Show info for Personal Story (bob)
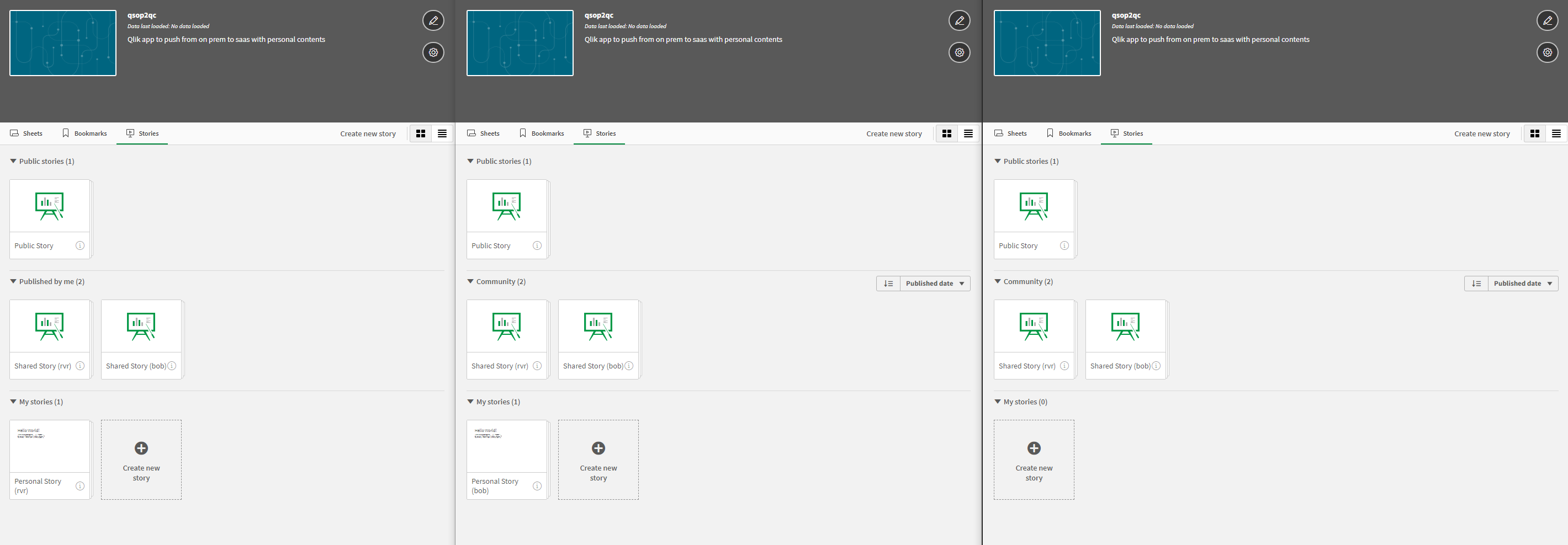The height and width of the screenshot is (545, 1568). tap(537, 486)
